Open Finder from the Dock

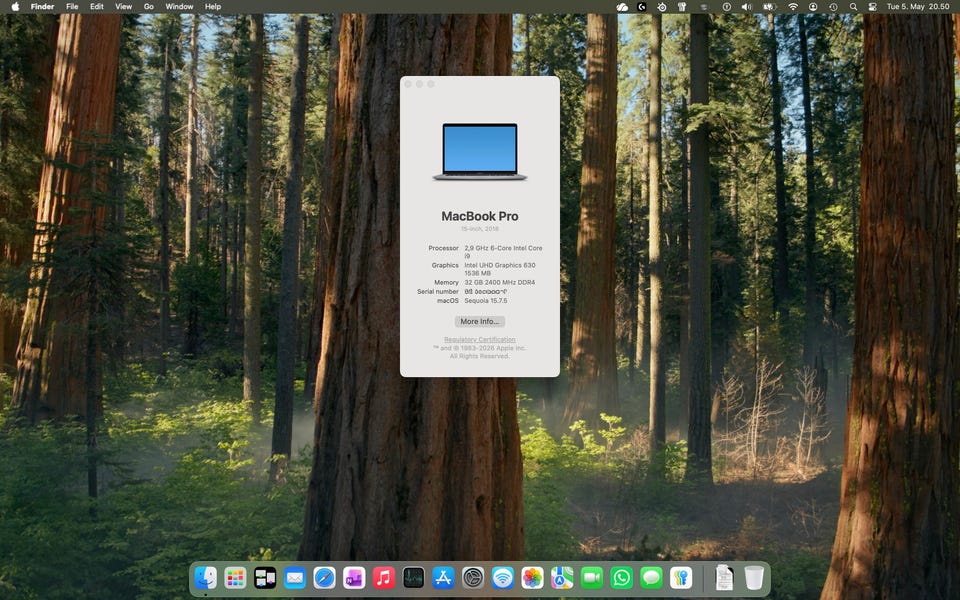(206, 577)
